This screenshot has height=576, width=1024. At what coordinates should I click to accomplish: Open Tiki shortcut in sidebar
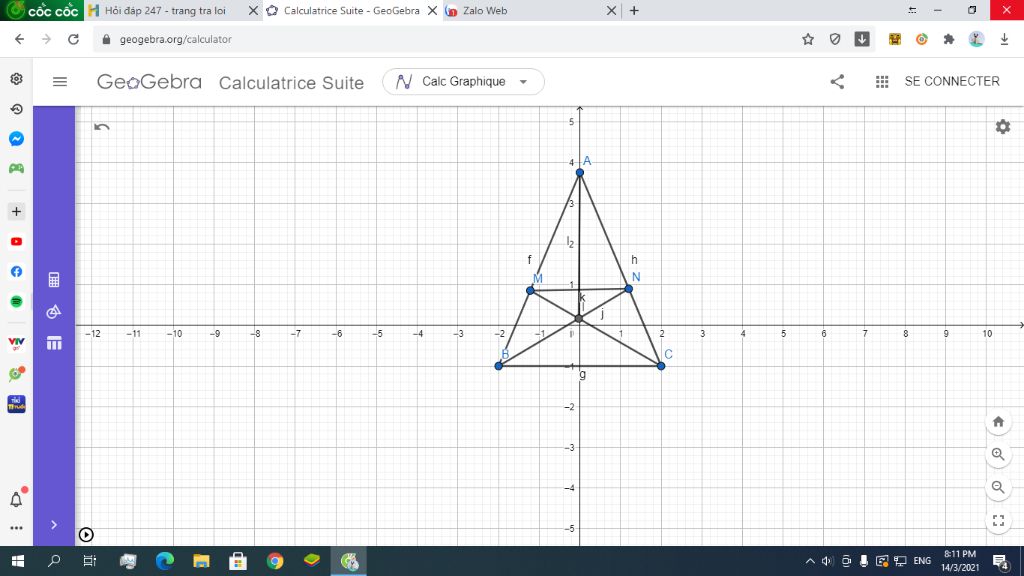pyautogui.click(x=16, y=404)
